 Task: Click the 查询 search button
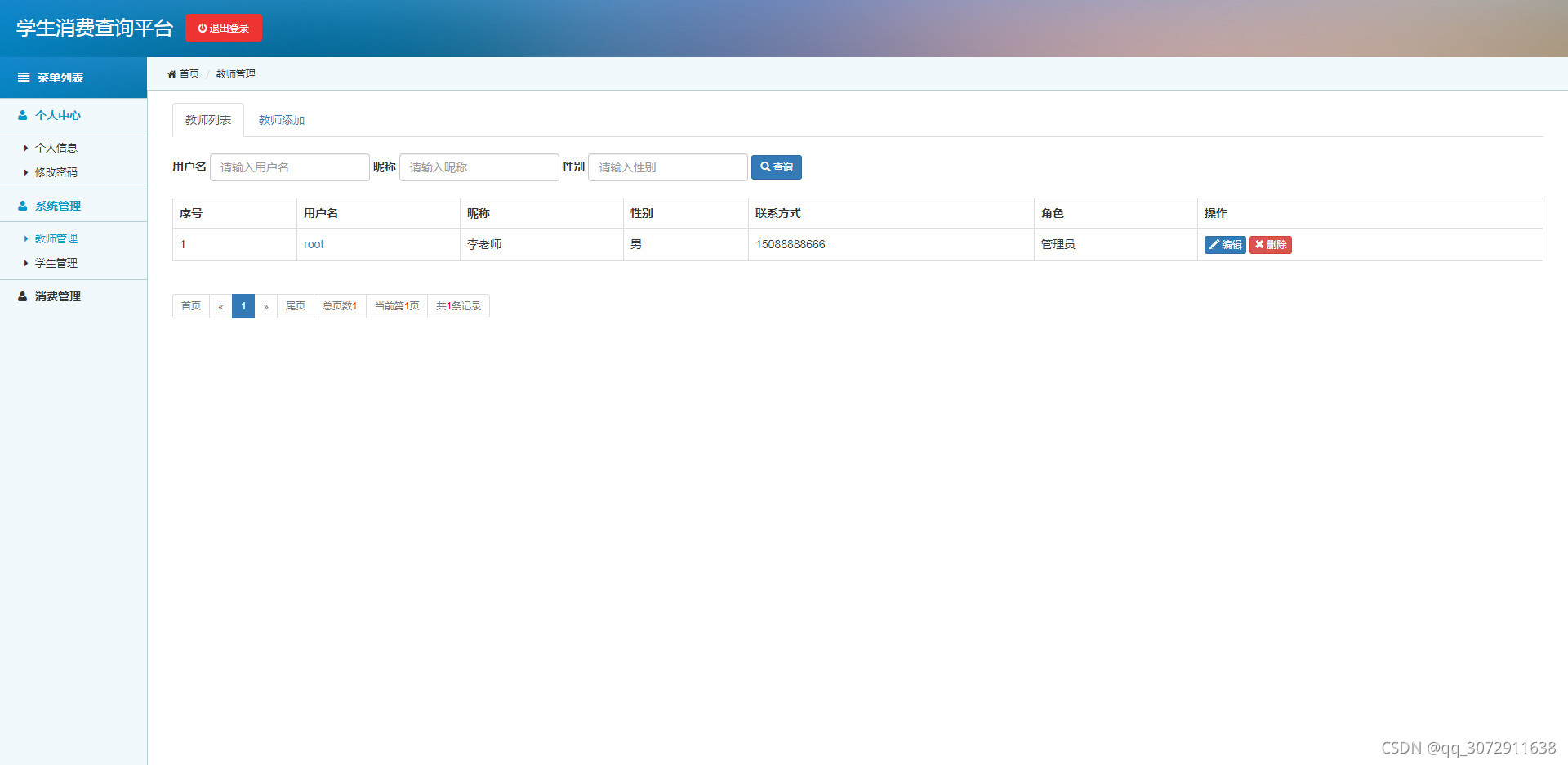point(777,167)
